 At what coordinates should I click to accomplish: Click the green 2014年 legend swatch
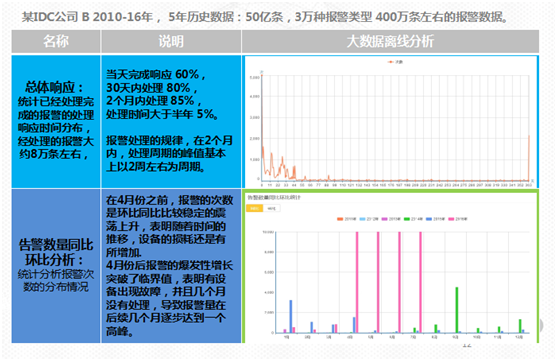click(407, 219)
